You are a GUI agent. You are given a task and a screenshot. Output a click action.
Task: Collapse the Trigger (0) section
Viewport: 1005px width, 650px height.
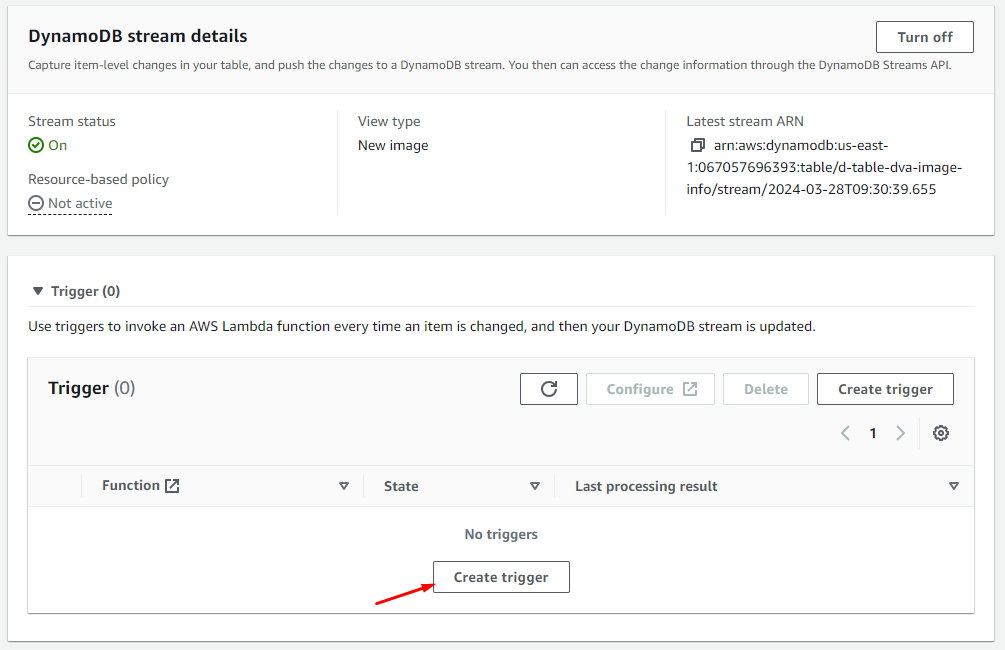[38, 292]
